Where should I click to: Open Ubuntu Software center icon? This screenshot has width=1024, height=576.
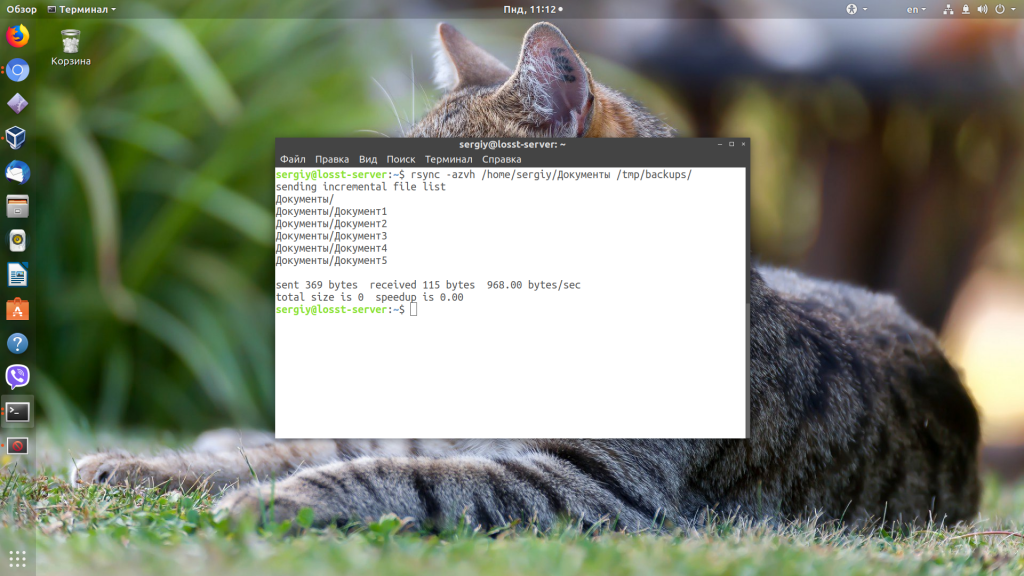pos(17,309)
